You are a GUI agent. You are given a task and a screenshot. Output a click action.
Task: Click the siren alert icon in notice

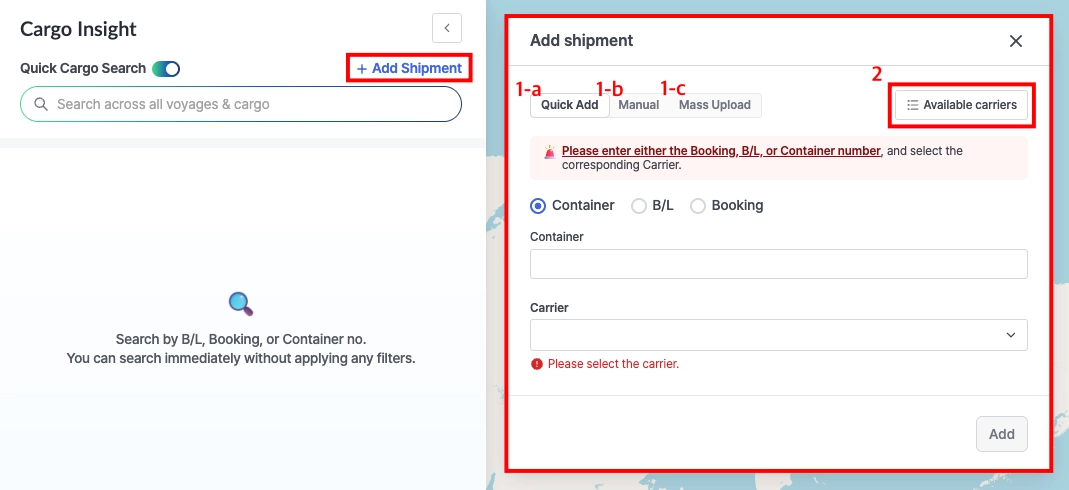549,152
